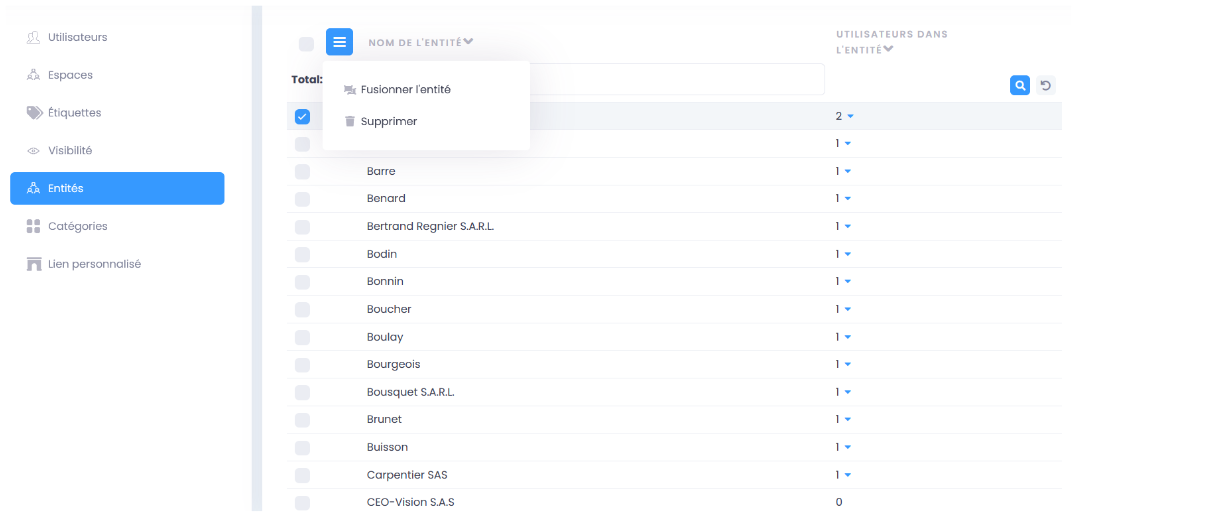Toggle the select-all header checkbox
The width and height of the screenshot is (1216, 528).
(306, 44)
